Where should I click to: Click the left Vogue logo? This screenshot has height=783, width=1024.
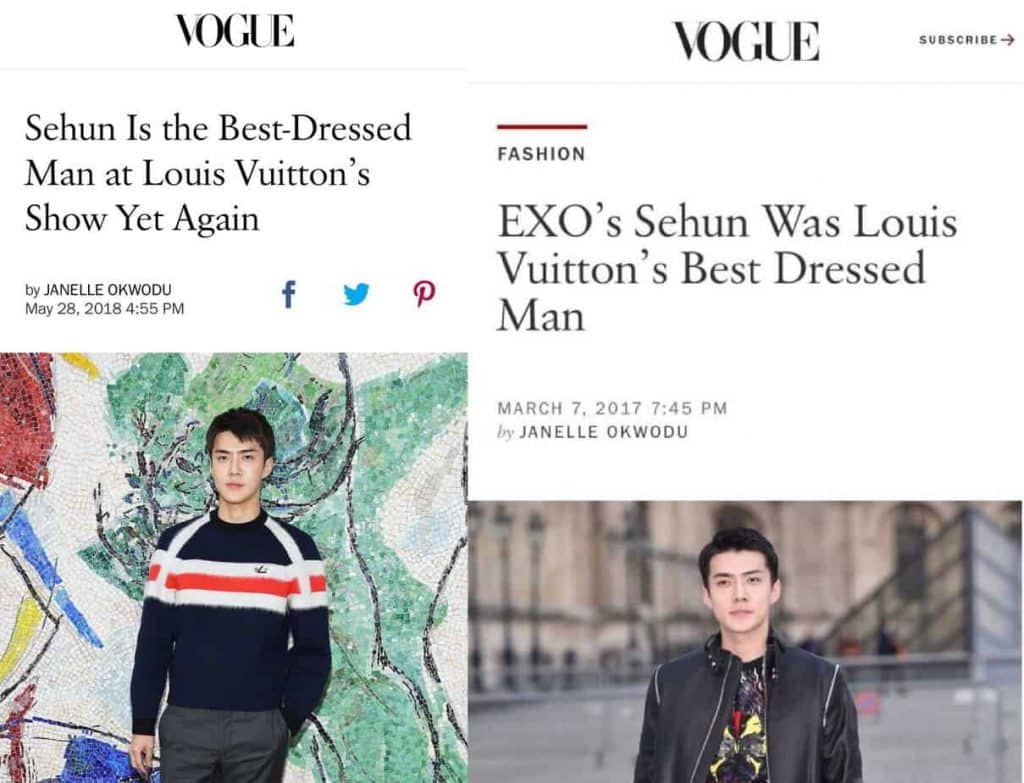point(235,31)
